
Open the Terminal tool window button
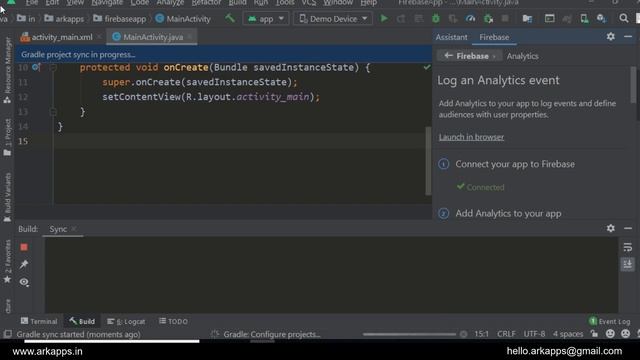(x=39, y=321)
